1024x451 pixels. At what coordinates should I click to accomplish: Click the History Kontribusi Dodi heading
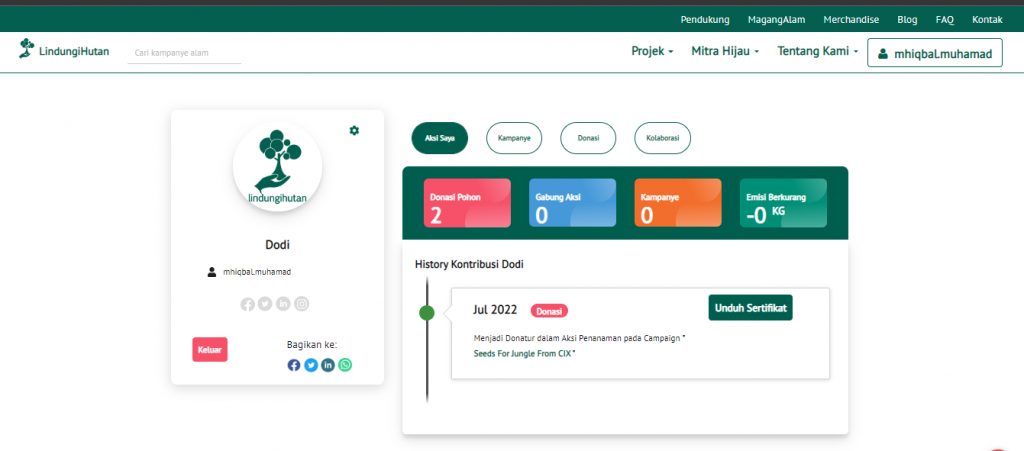[469, 264]
